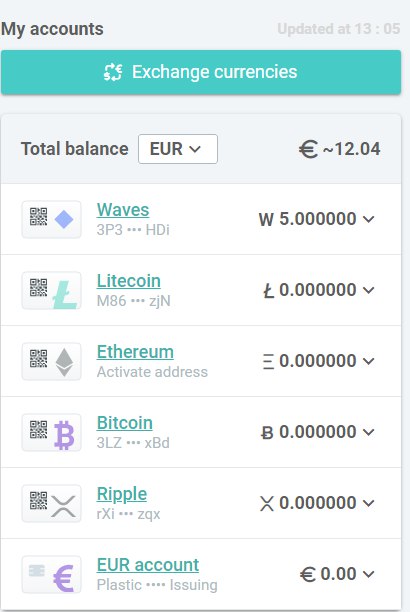The image size is (410, 612).
Task: Open the Waves account link
Action: 123,210
